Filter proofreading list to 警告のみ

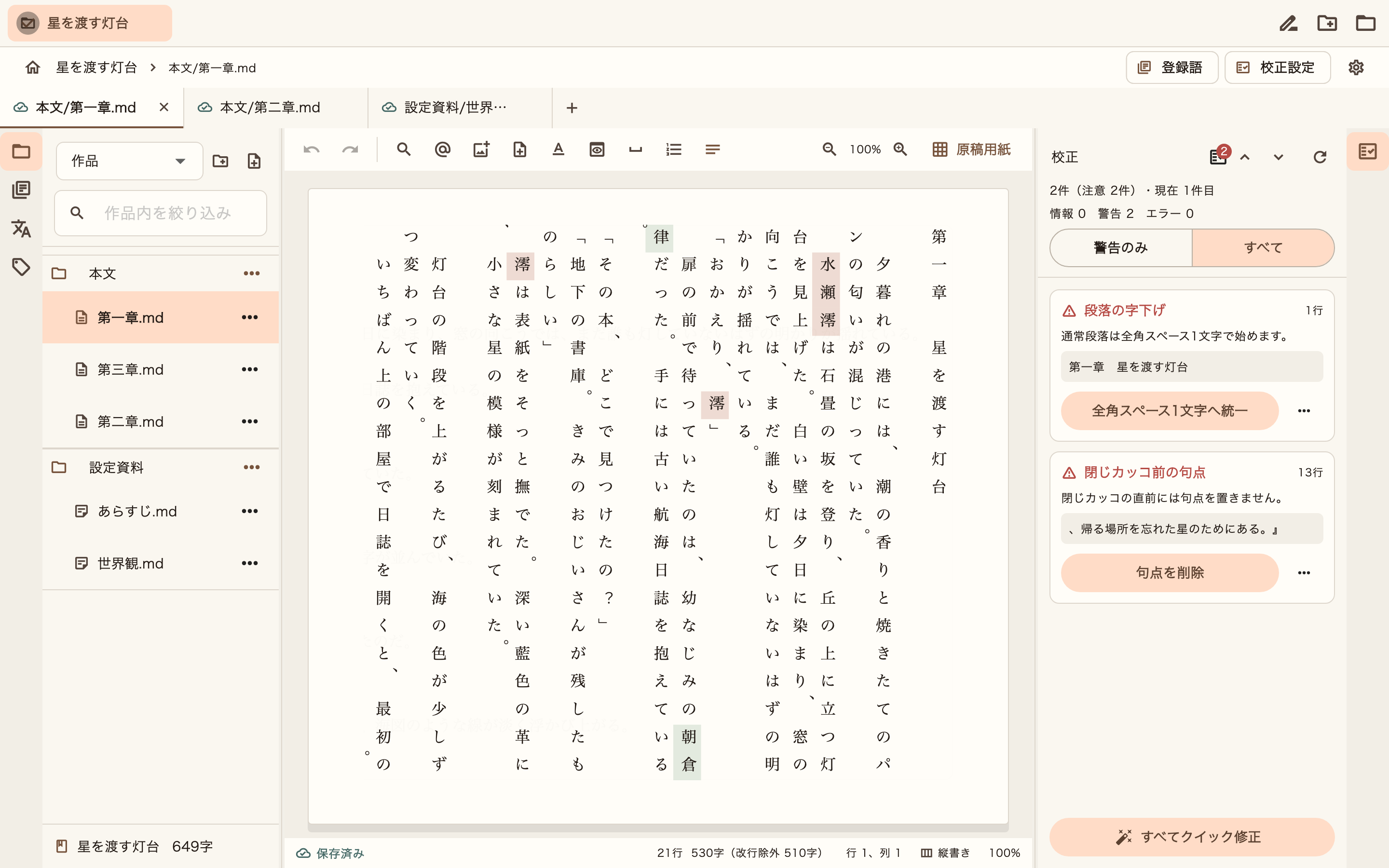pos(1121,248)
